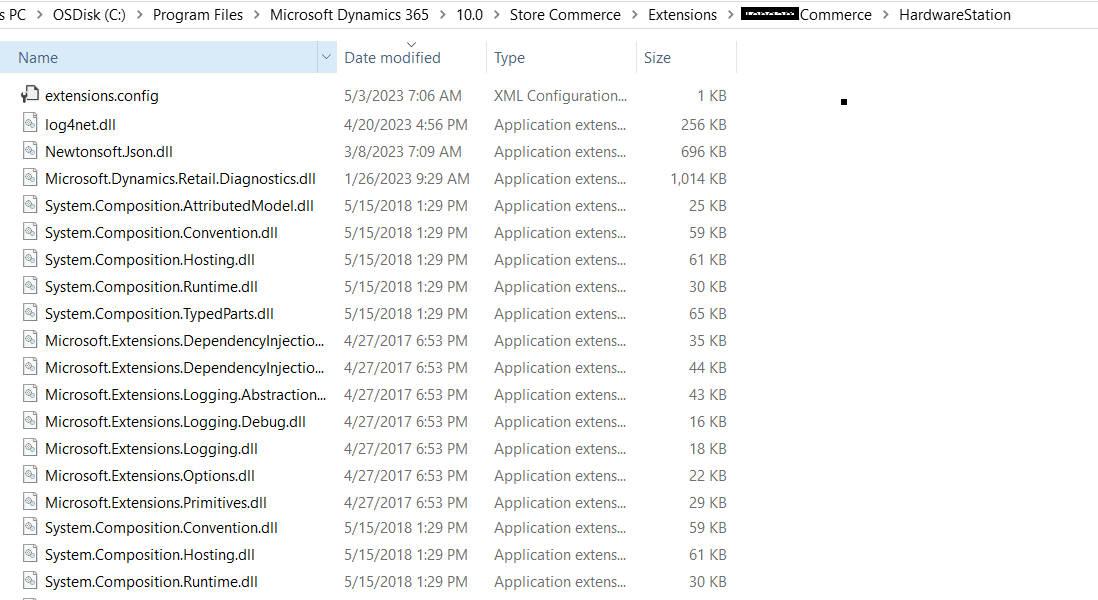
Task: Select Microsoft.Dynamics.Retail.Diagnostics.dll
Action: [180, 179]
